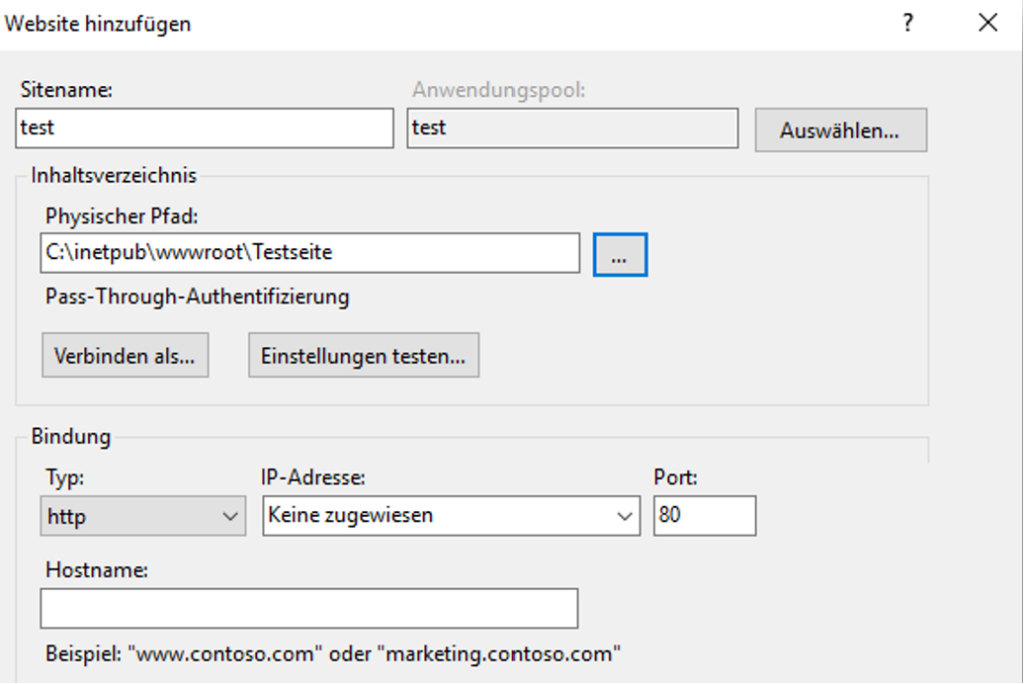Focus the Physischer Pfad input box
Viewport: 1024px width, 684px height.
[311, 253]
